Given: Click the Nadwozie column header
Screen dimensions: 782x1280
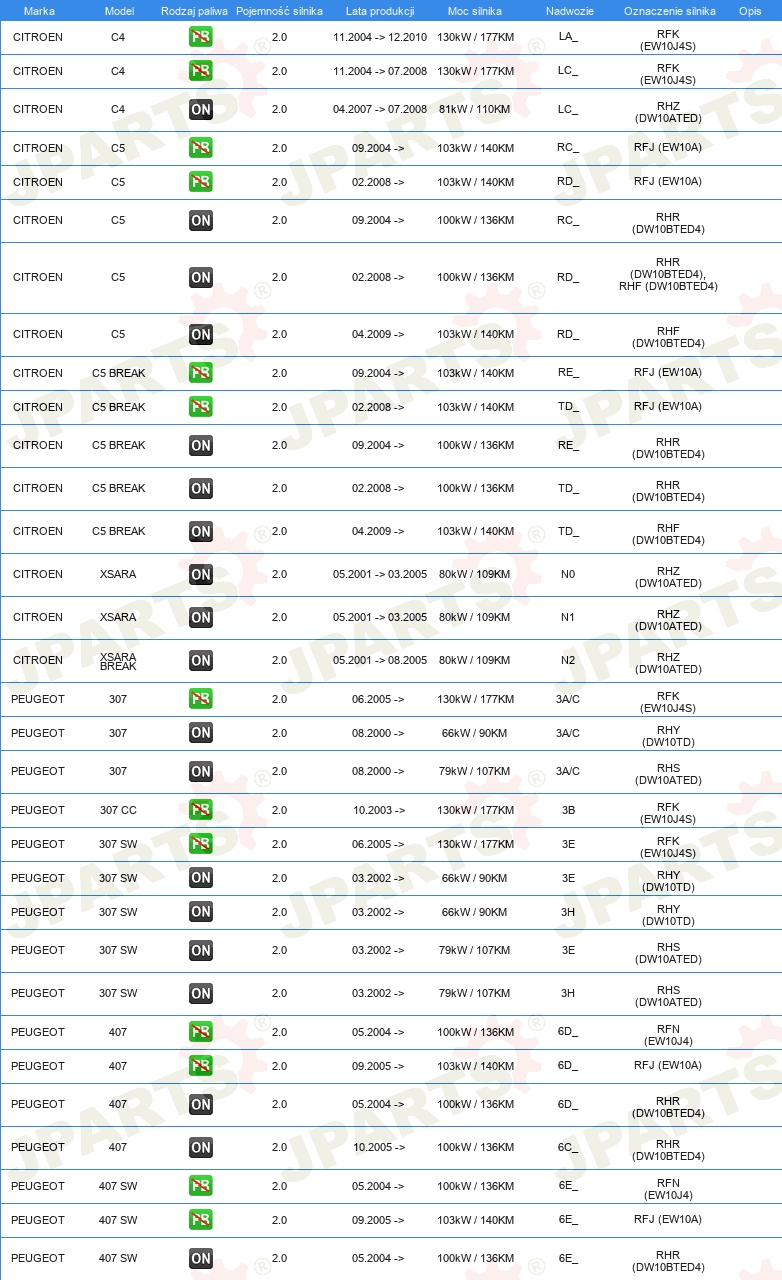Looking at the screenshot, I should coord(568,11).
